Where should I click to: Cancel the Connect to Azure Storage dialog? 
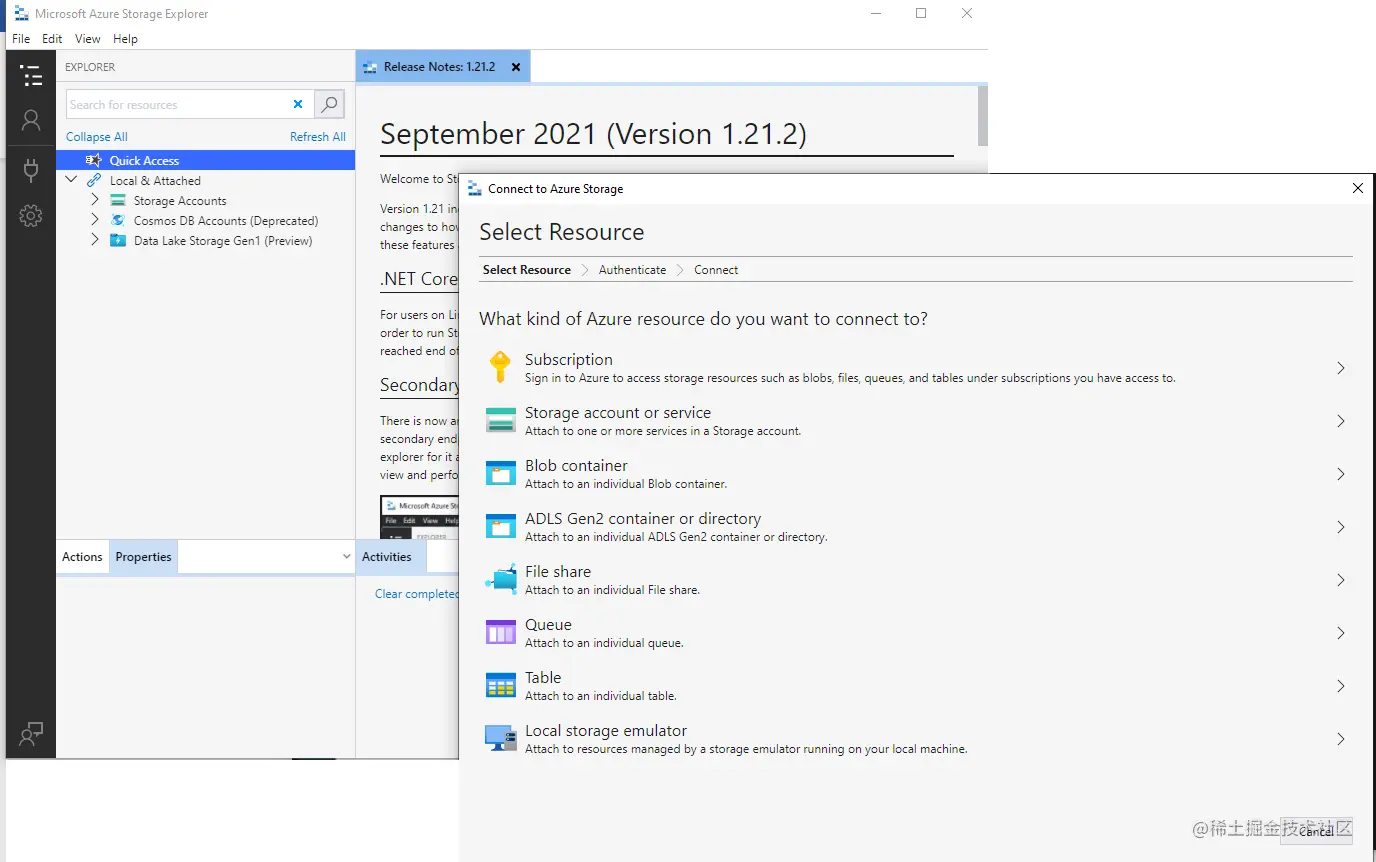[1316, 831]
